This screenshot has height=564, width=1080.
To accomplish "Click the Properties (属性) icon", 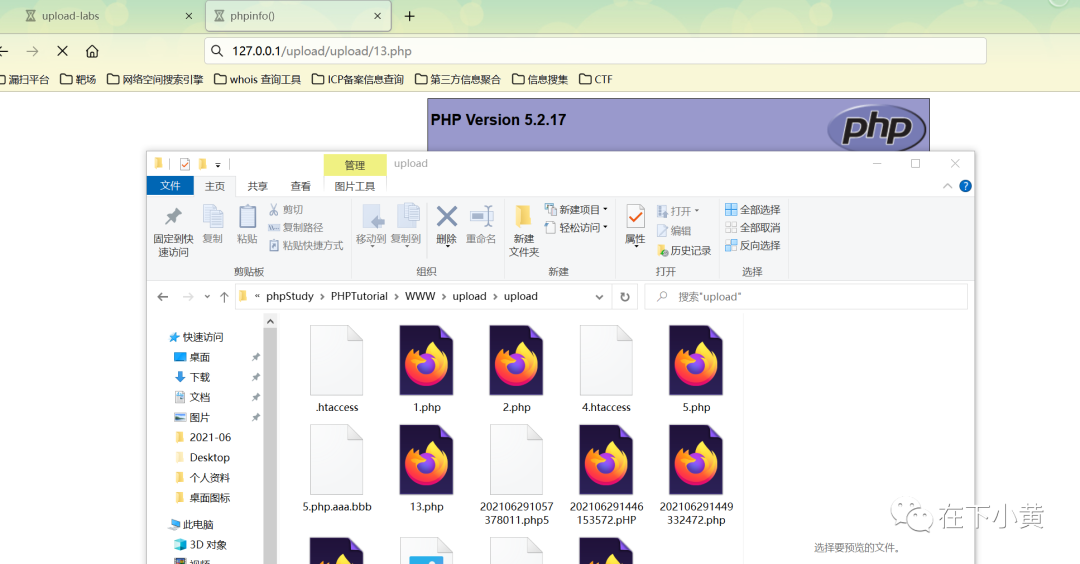I will tap(635, 217).
